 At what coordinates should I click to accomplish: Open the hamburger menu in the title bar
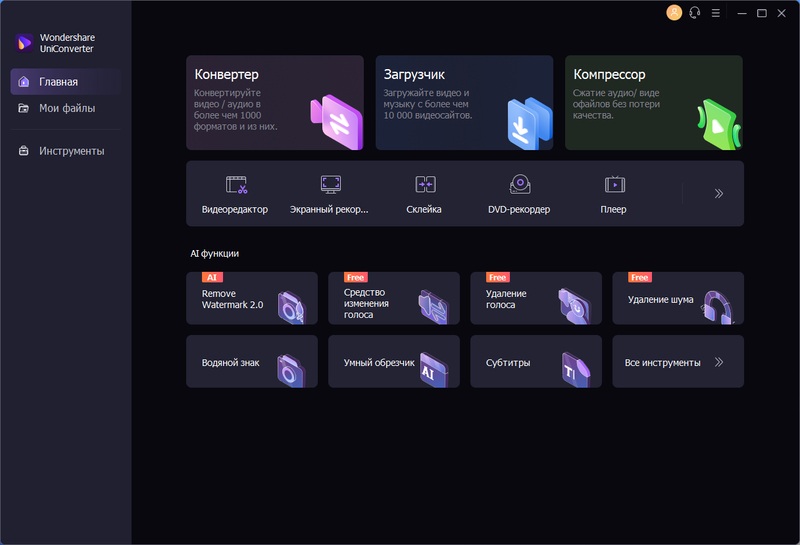[716, 13]
